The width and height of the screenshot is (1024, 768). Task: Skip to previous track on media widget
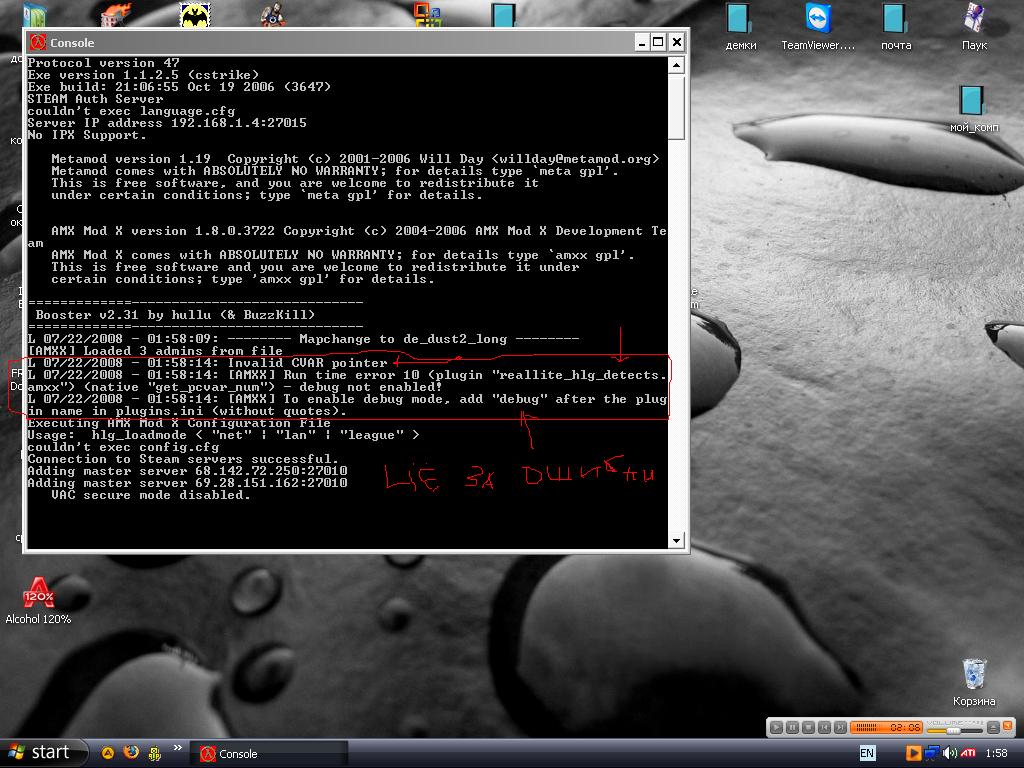click(824, 727)
